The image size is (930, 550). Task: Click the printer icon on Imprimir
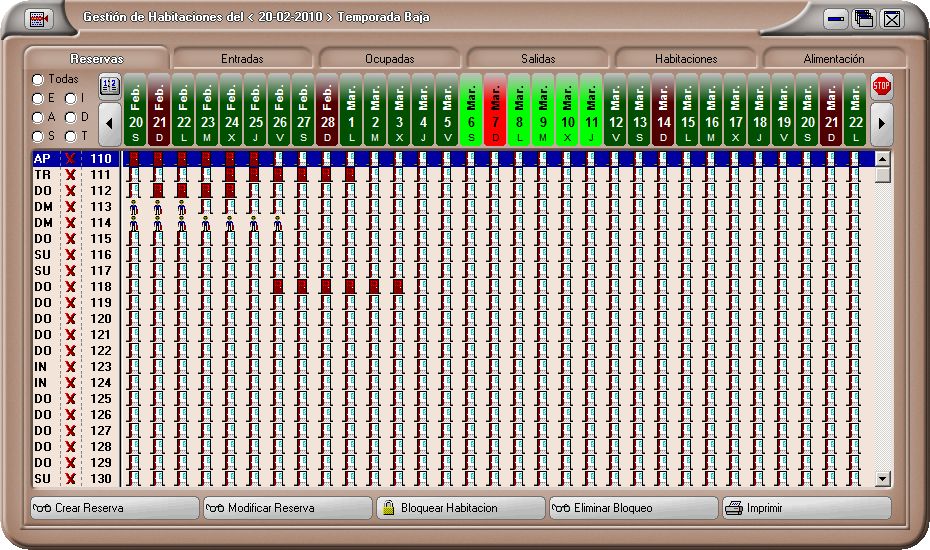[x=733, y=508]
